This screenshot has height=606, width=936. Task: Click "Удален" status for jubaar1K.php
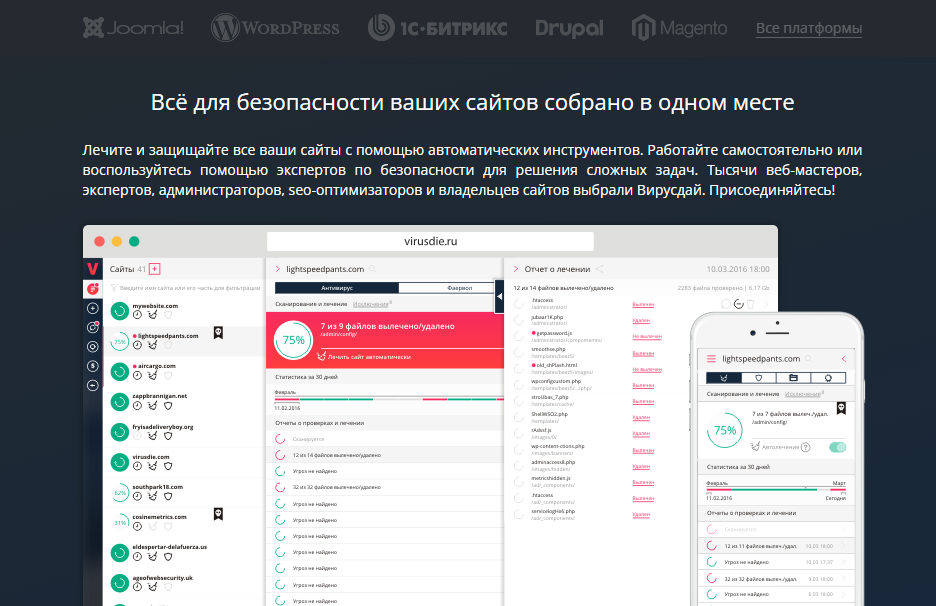coord(641,321)
